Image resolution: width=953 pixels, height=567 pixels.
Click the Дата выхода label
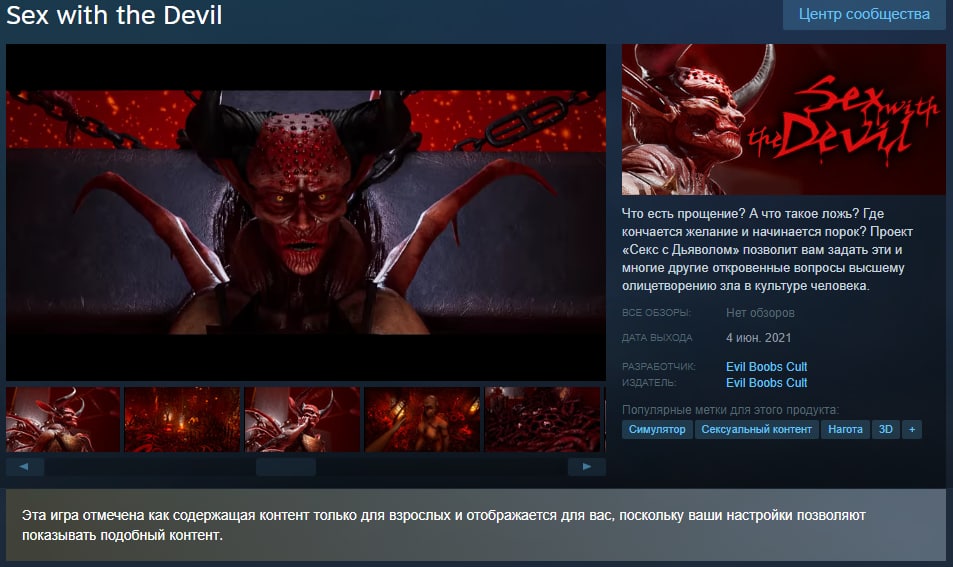pos(657,338)
